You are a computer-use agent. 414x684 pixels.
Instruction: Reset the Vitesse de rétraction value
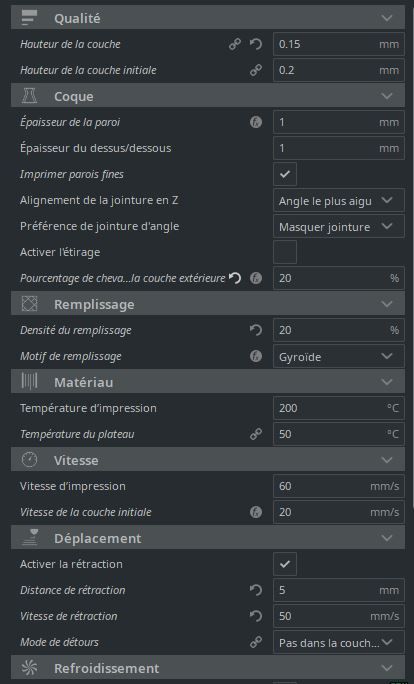coord(256,616)
